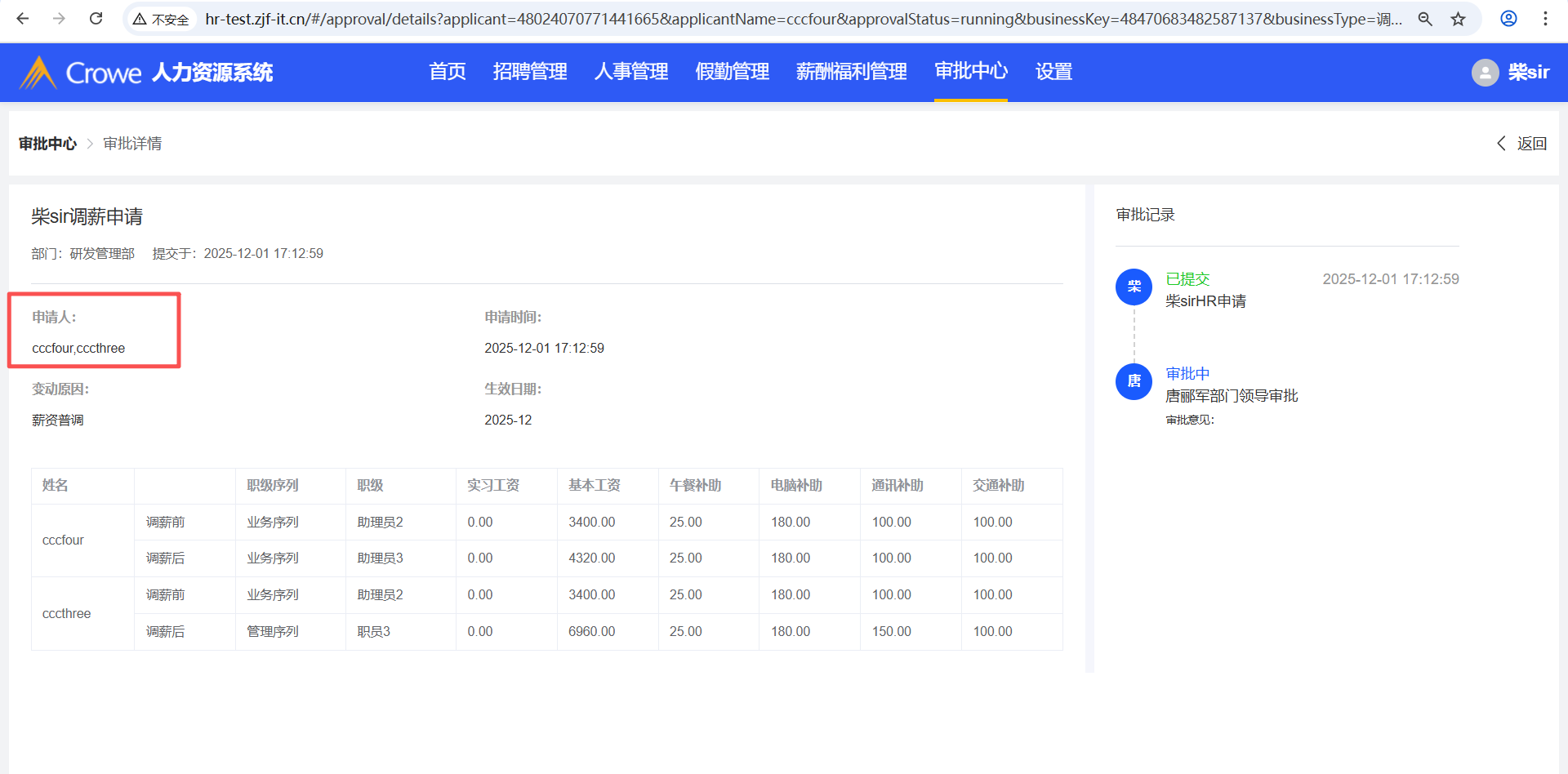Open the 招聘管理 menu
The image size is (1568, 774).
(x=530, y=72)
